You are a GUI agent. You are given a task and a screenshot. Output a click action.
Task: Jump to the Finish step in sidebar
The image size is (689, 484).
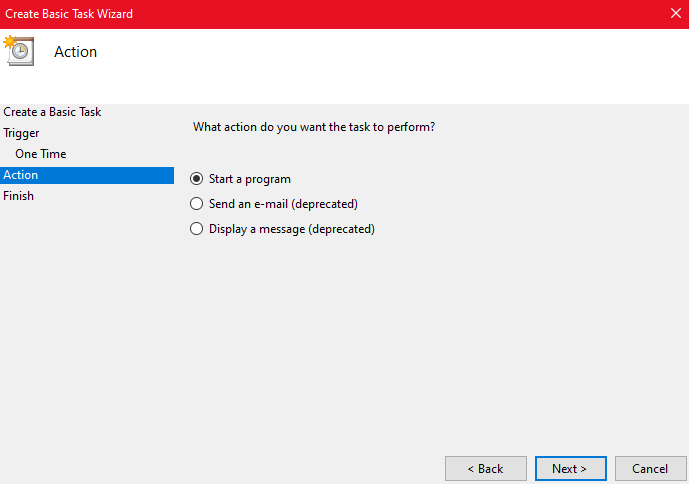tap(19, 196)
